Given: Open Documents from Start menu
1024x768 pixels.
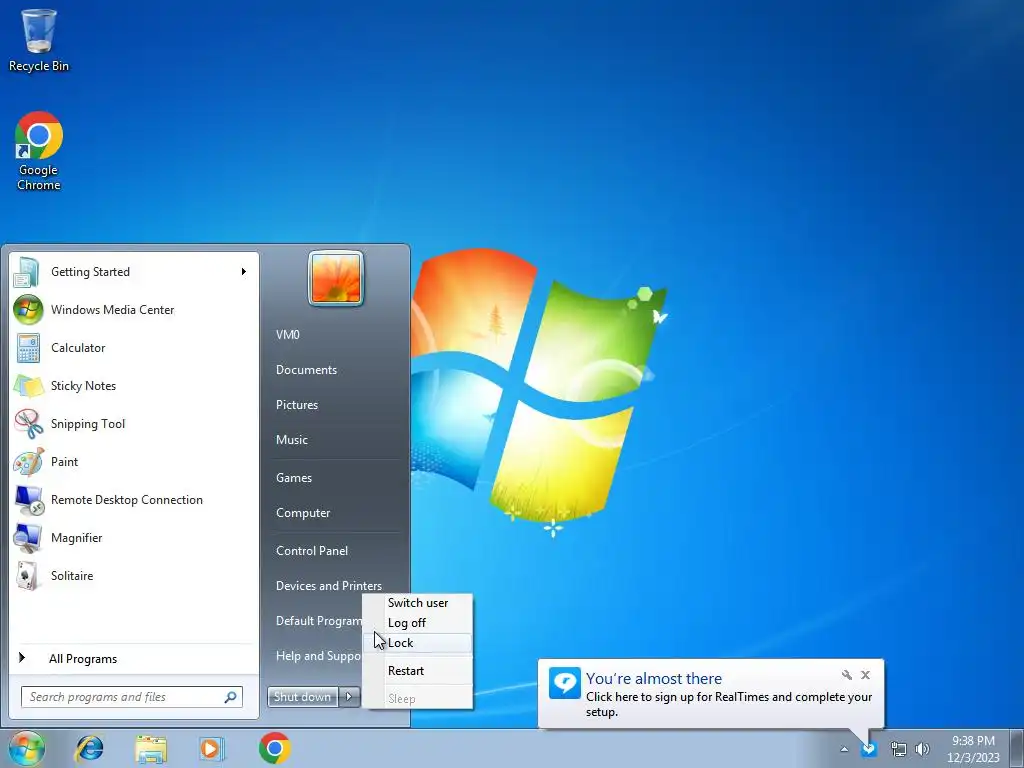Looking at the screenshot, I should coord(306,370).
